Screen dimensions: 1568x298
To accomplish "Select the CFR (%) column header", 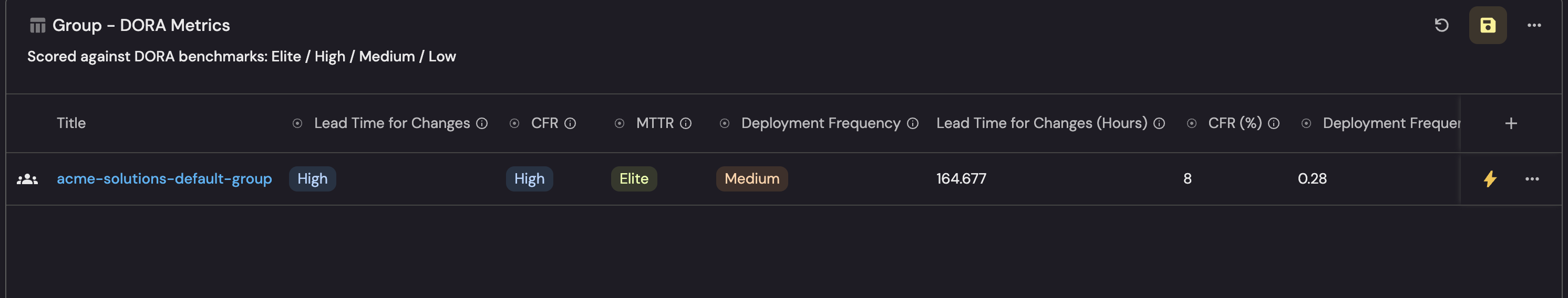I will [x=1234, y=123].
